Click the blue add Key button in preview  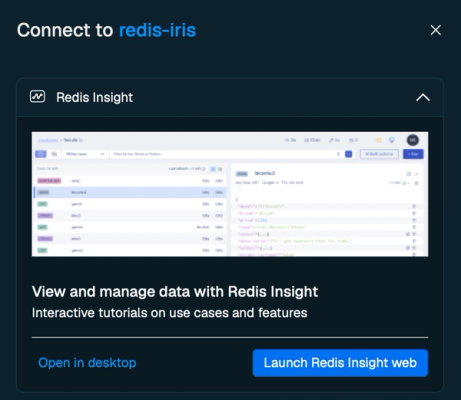pos(413,154)
